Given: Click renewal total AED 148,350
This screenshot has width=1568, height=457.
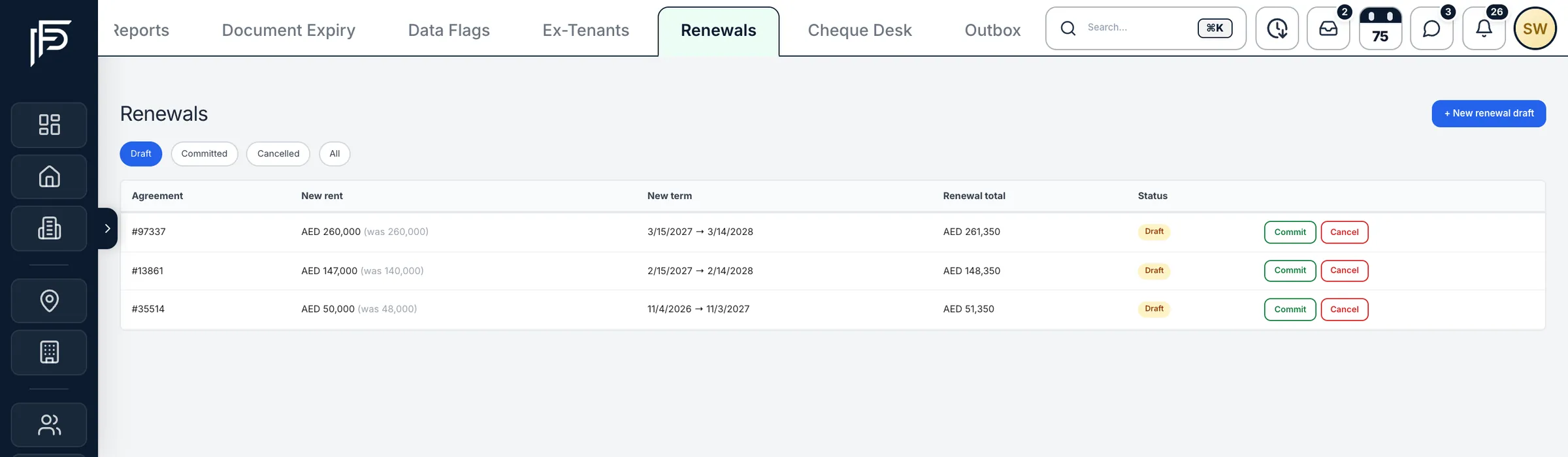Looking at the screenshot, I should [972, 271].
